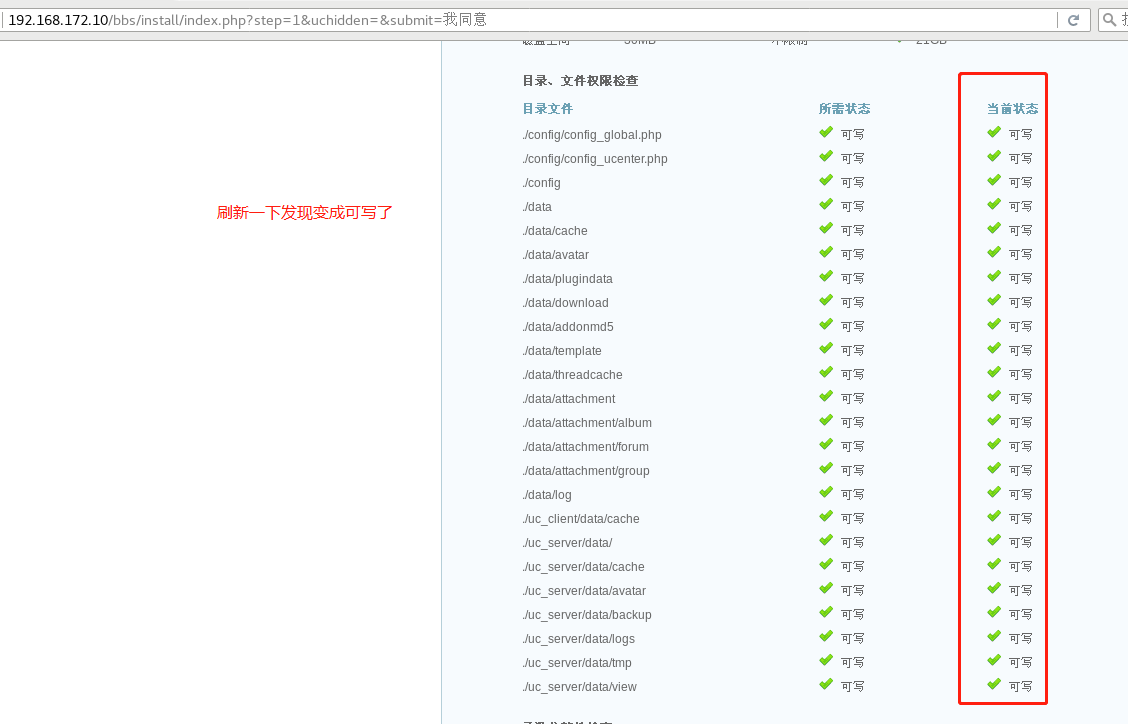The height and width of the screenshot is (724, 1128).
Task: Click the ./data/attachment/album row text
Action: 587,422
